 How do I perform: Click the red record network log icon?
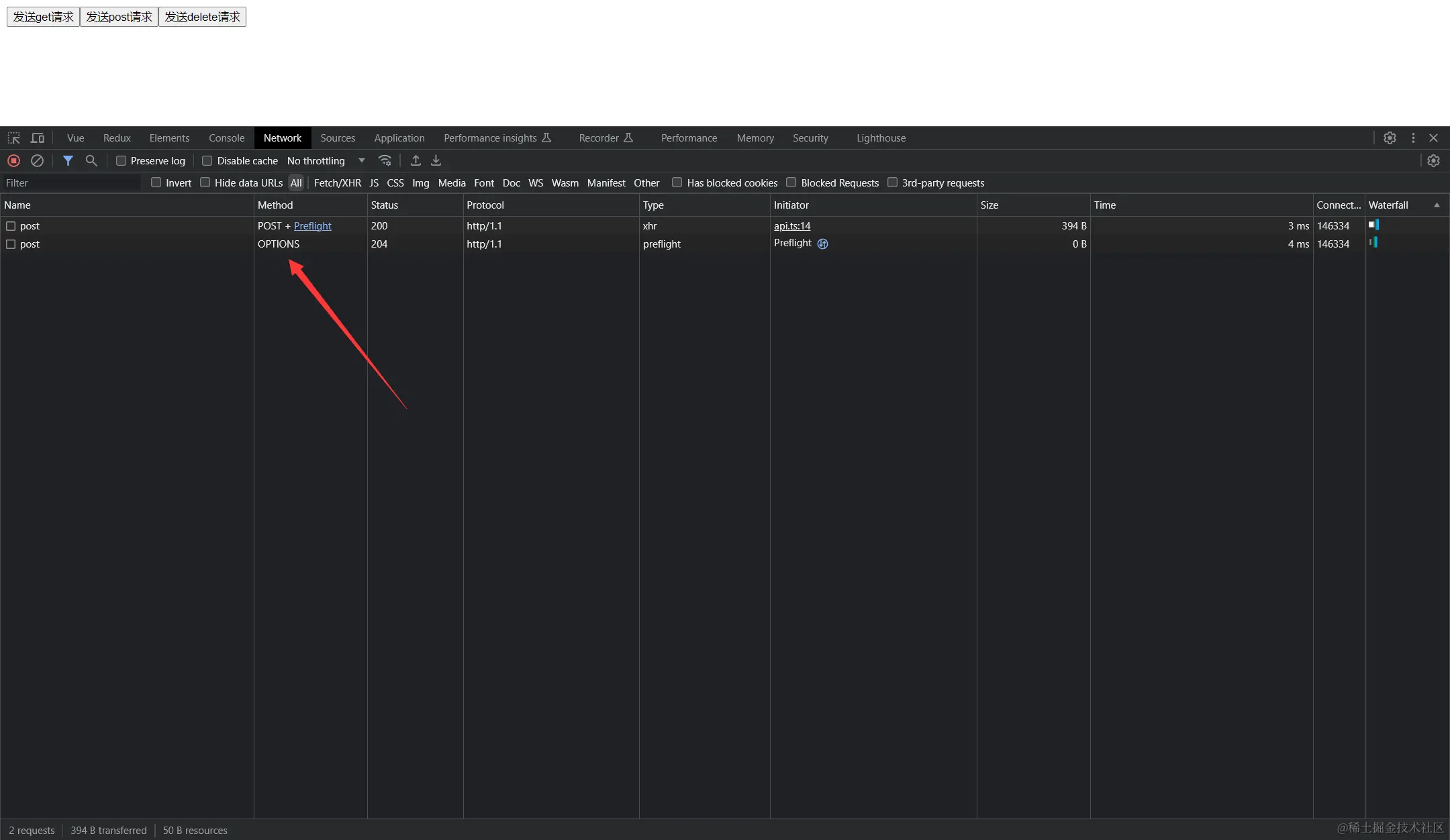coord(13,161)
